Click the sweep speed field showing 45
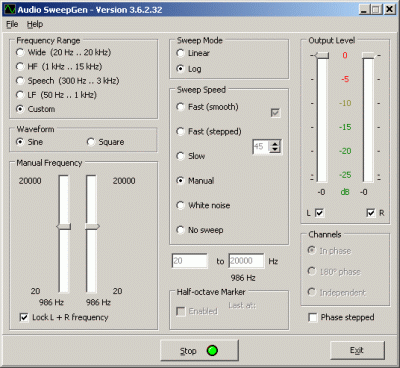This screenshot has height=368, width=400. pos(261,147)
